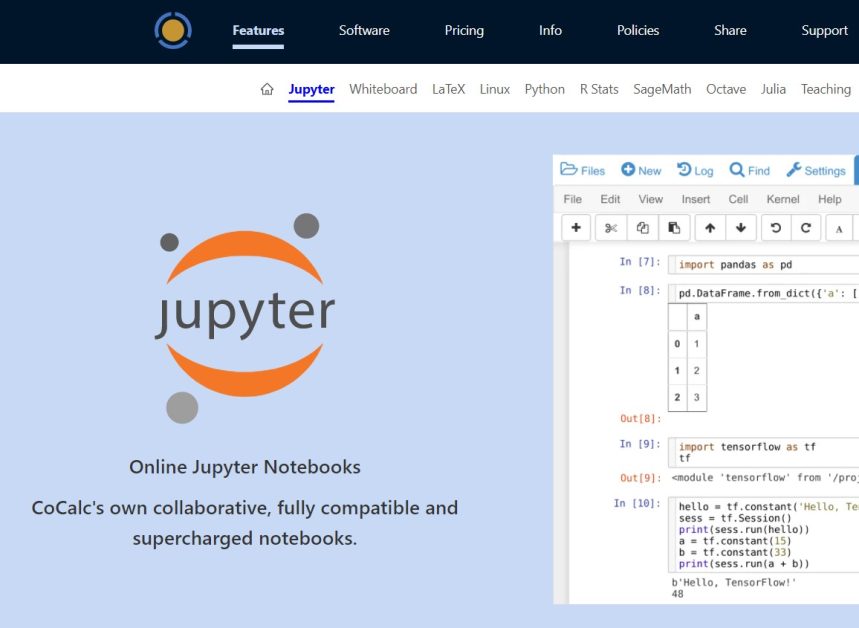The height and width of the screenshot is (628, 859).
Task: Copy selected cells in the toolbar
Action: pyautogui.click(x=641, y=227)
